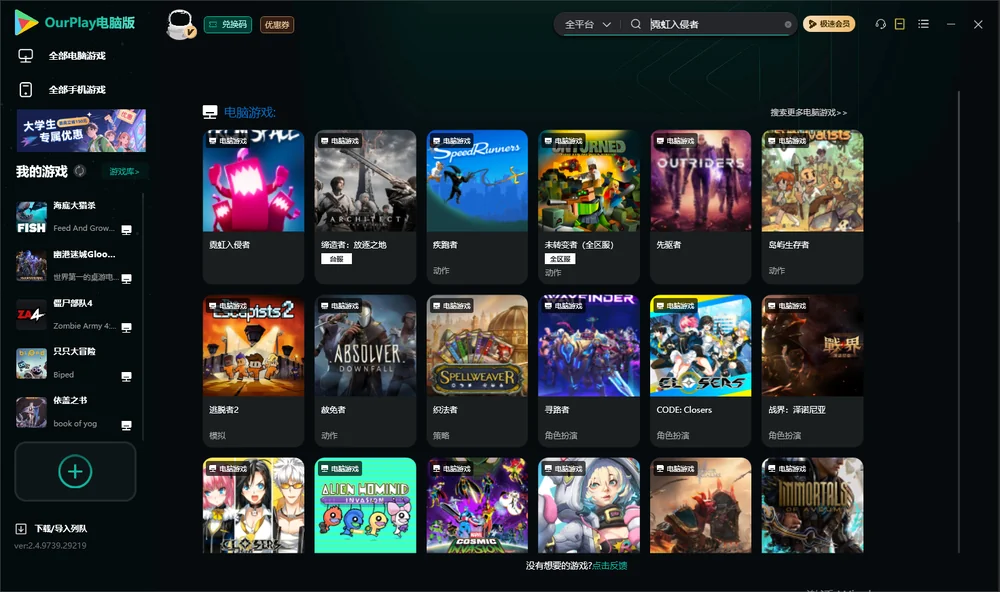Expand the 全平台 platform dropdown
The height and width of the screenshot is (592, 1000).
point(587,24)
